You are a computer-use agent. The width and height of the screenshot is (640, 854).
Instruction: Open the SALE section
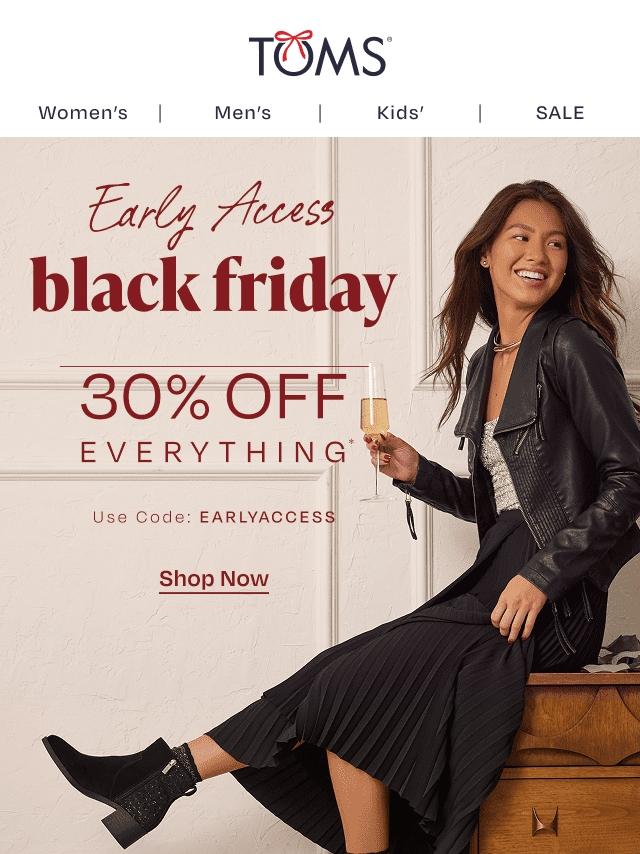point(560,113)
